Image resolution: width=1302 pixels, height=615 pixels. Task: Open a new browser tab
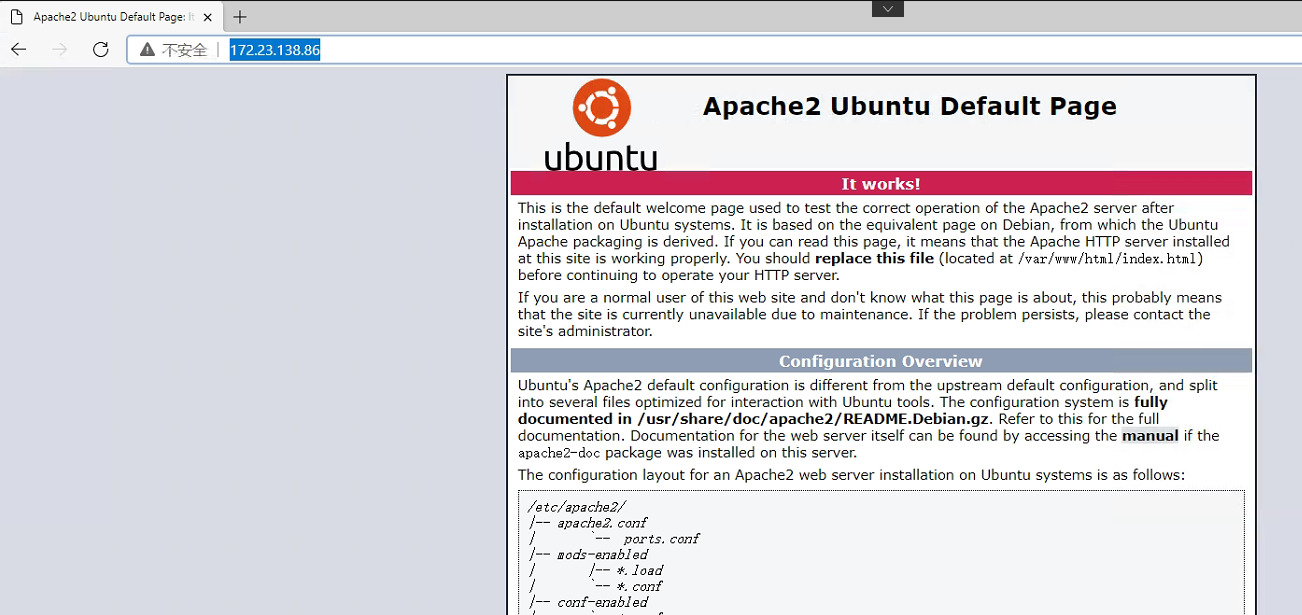pos(239,16)
